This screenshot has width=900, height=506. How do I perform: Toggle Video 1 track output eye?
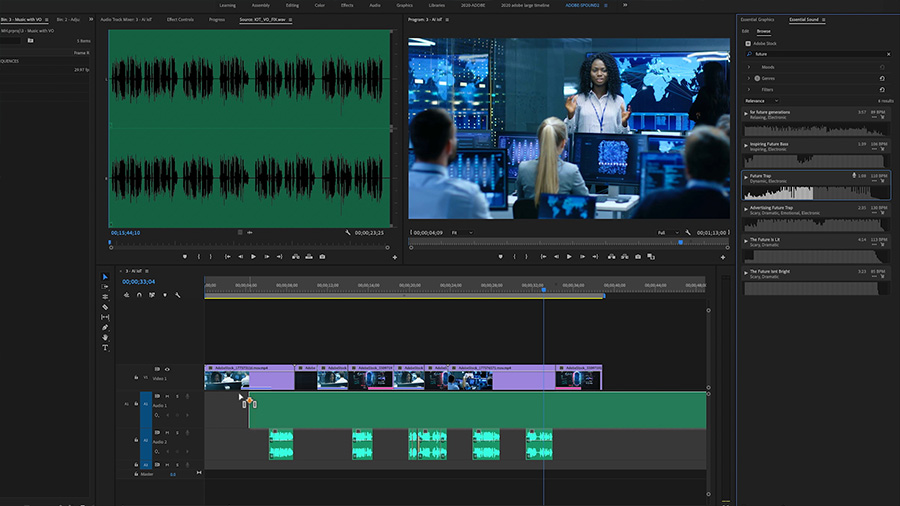pos(166,369)
